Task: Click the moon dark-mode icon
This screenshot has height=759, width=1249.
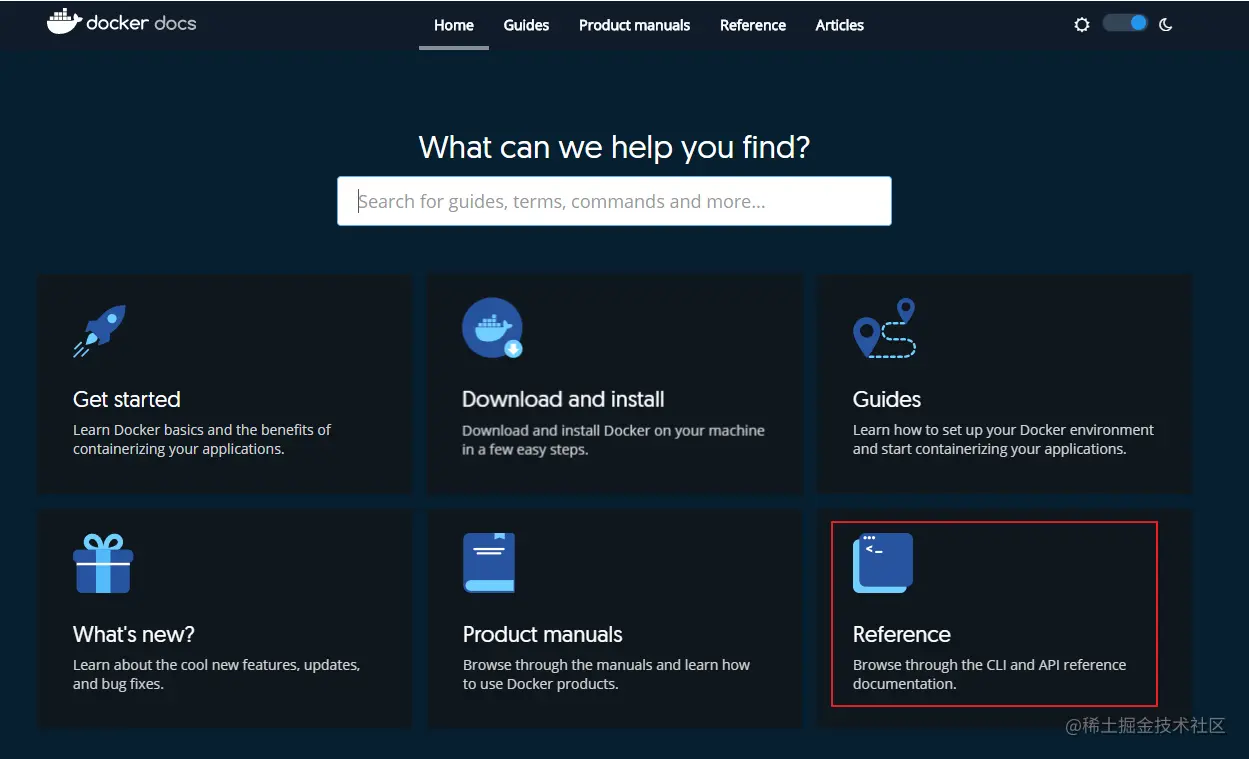Action: coord(1165,24)
